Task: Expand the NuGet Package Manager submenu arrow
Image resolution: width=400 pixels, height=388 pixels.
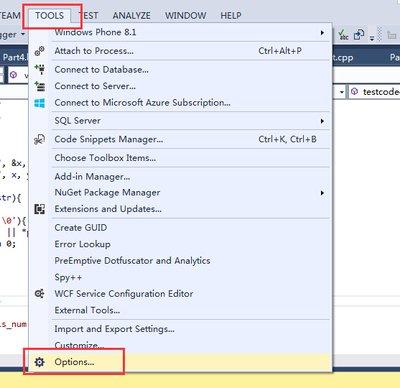Action: pos(322,193)
